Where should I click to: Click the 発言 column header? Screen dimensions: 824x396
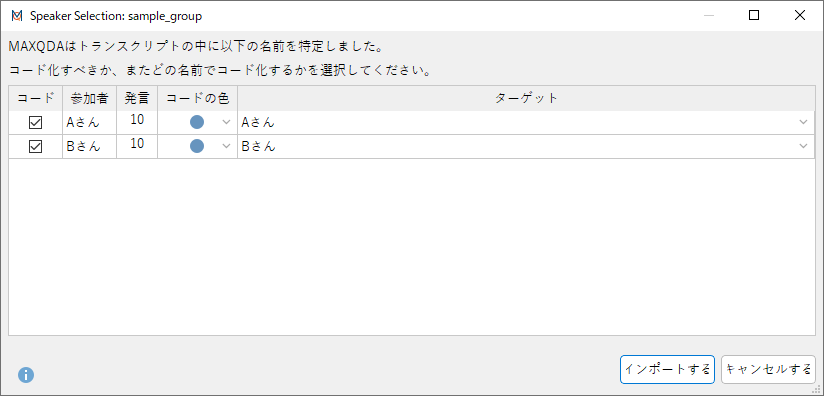137,98
